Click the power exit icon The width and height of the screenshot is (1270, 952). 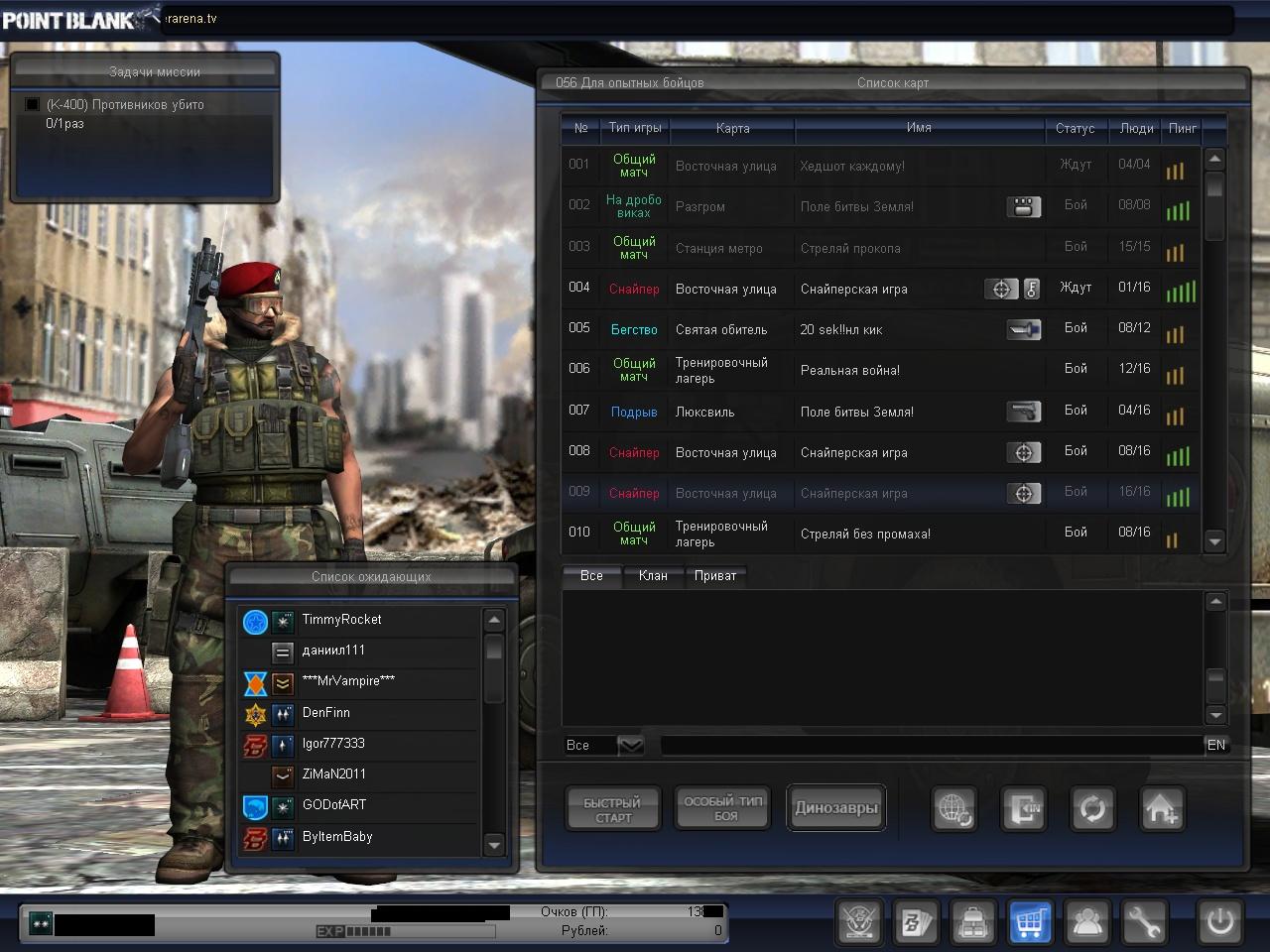tap(1219, 922)
